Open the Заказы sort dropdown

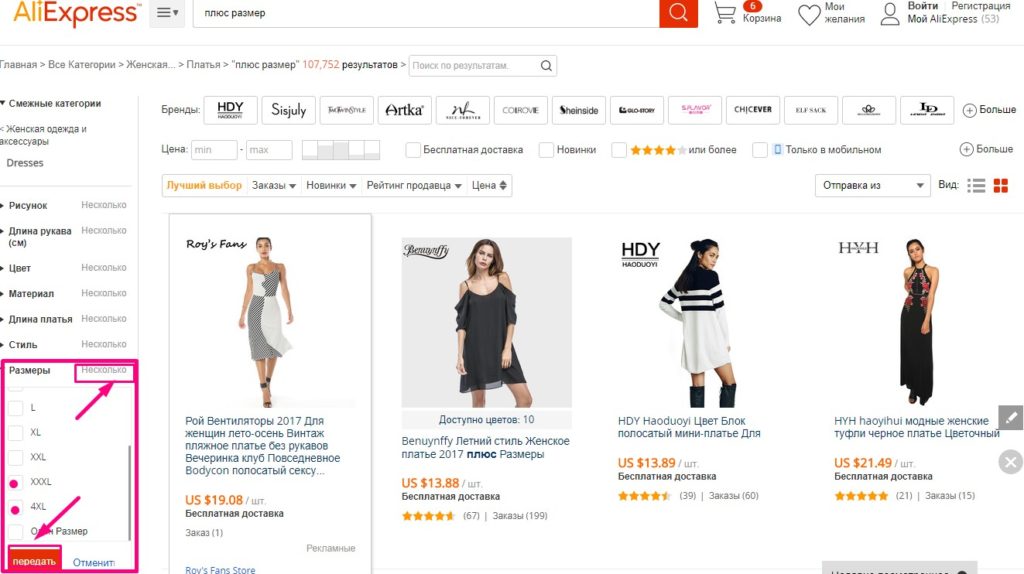274,185
